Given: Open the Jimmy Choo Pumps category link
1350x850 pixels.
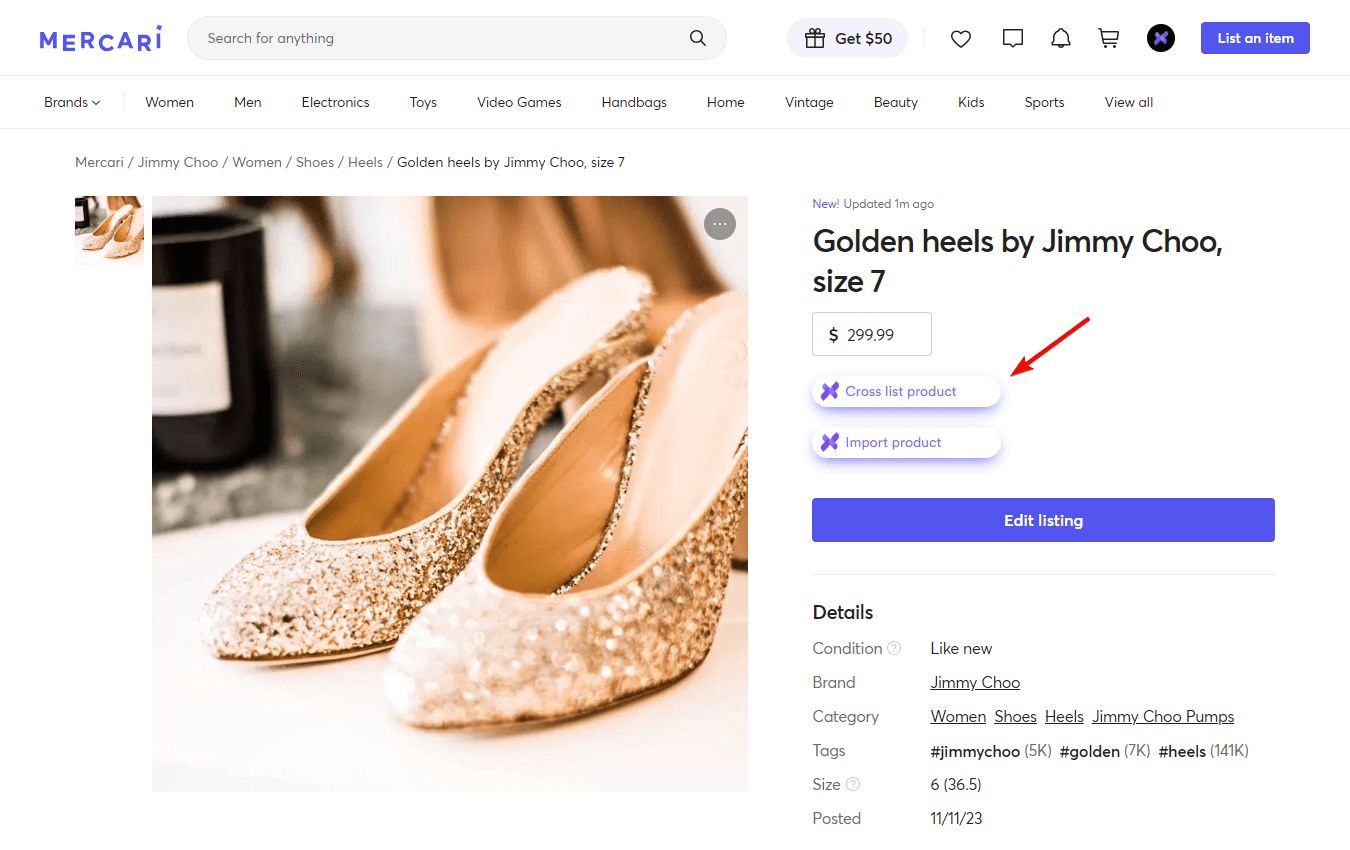Looking at the screenshot, I should point(1163,716).
